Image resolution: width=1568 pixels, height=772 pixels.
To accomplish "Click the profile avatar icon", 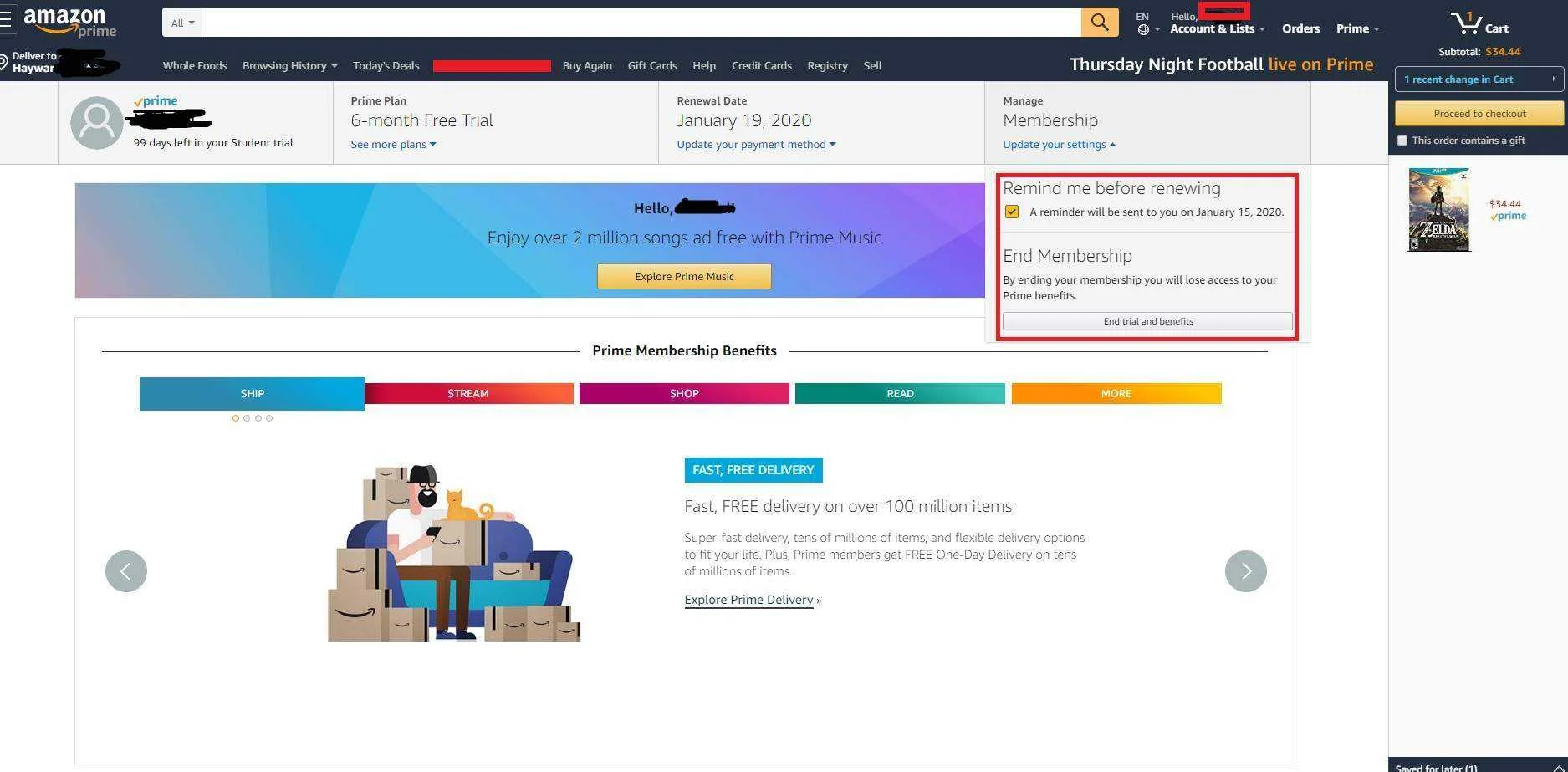I will [x=96, y=123].
